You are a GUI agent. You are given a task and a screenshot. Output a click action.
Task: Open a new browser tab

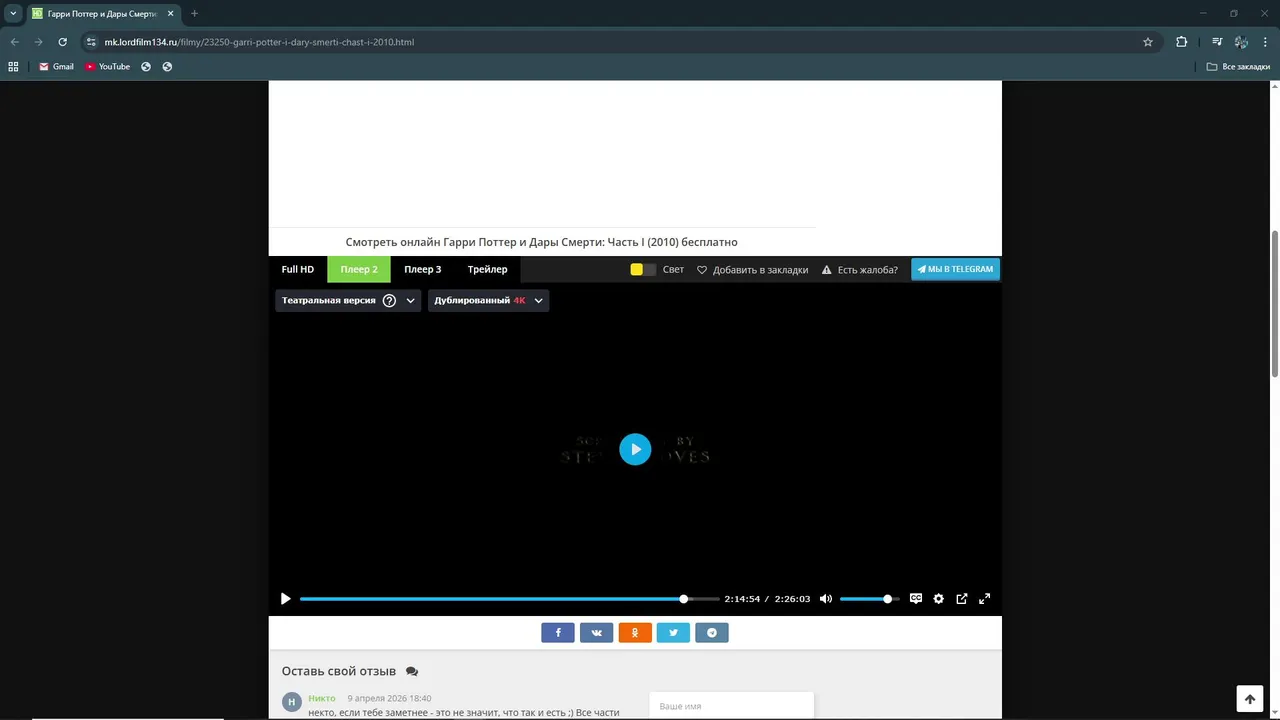coord(194,13)
